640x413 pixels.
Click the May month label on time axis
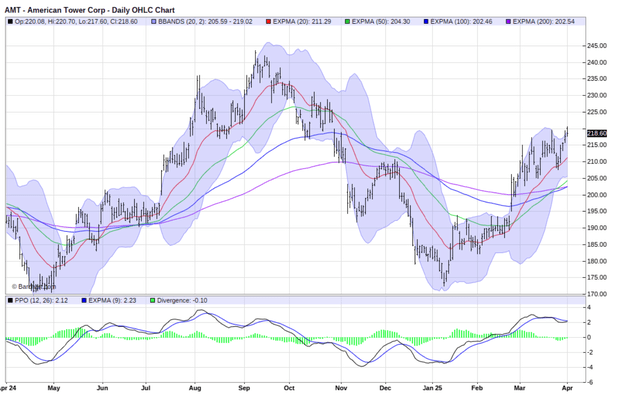(54, 388)
